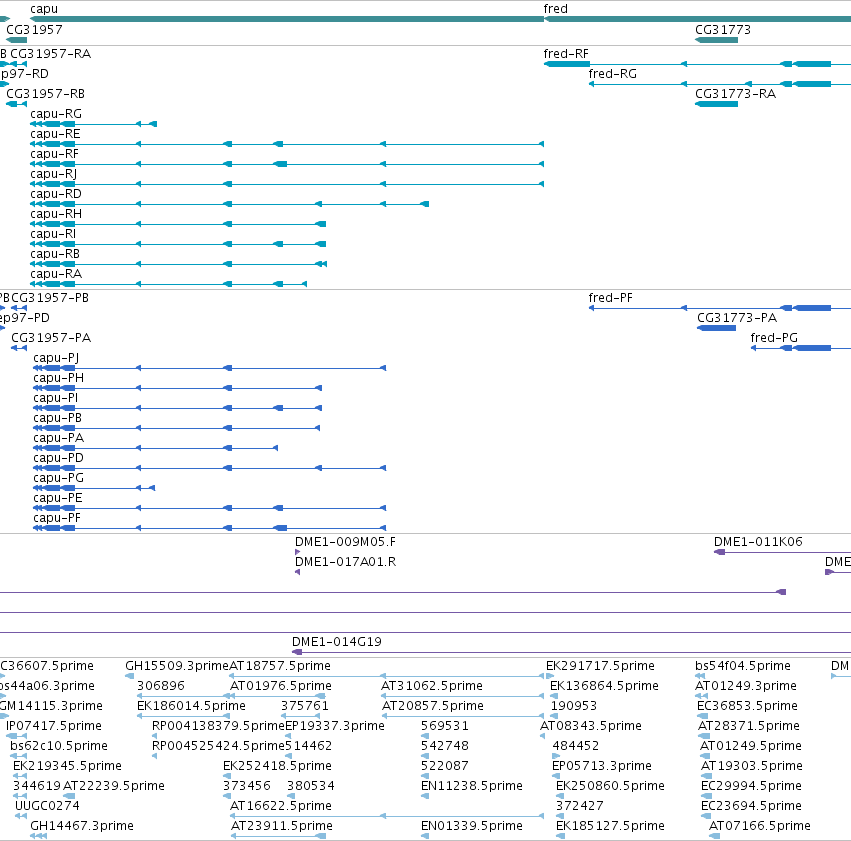Screen dimensions: 851x841
Task: Click the CG31773-RA transcript label
Action: point(735,94)
